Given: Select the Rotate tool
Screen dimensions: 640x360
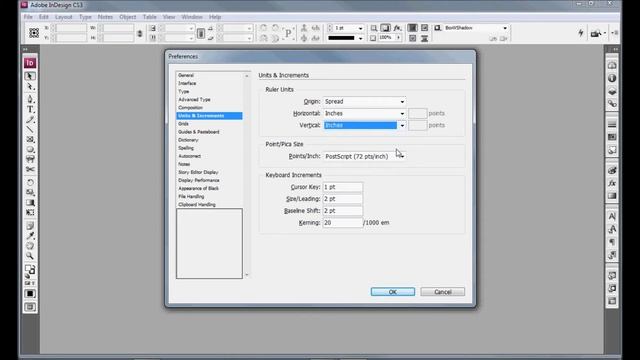Looking at the screenshot, I should coord(30,182).
